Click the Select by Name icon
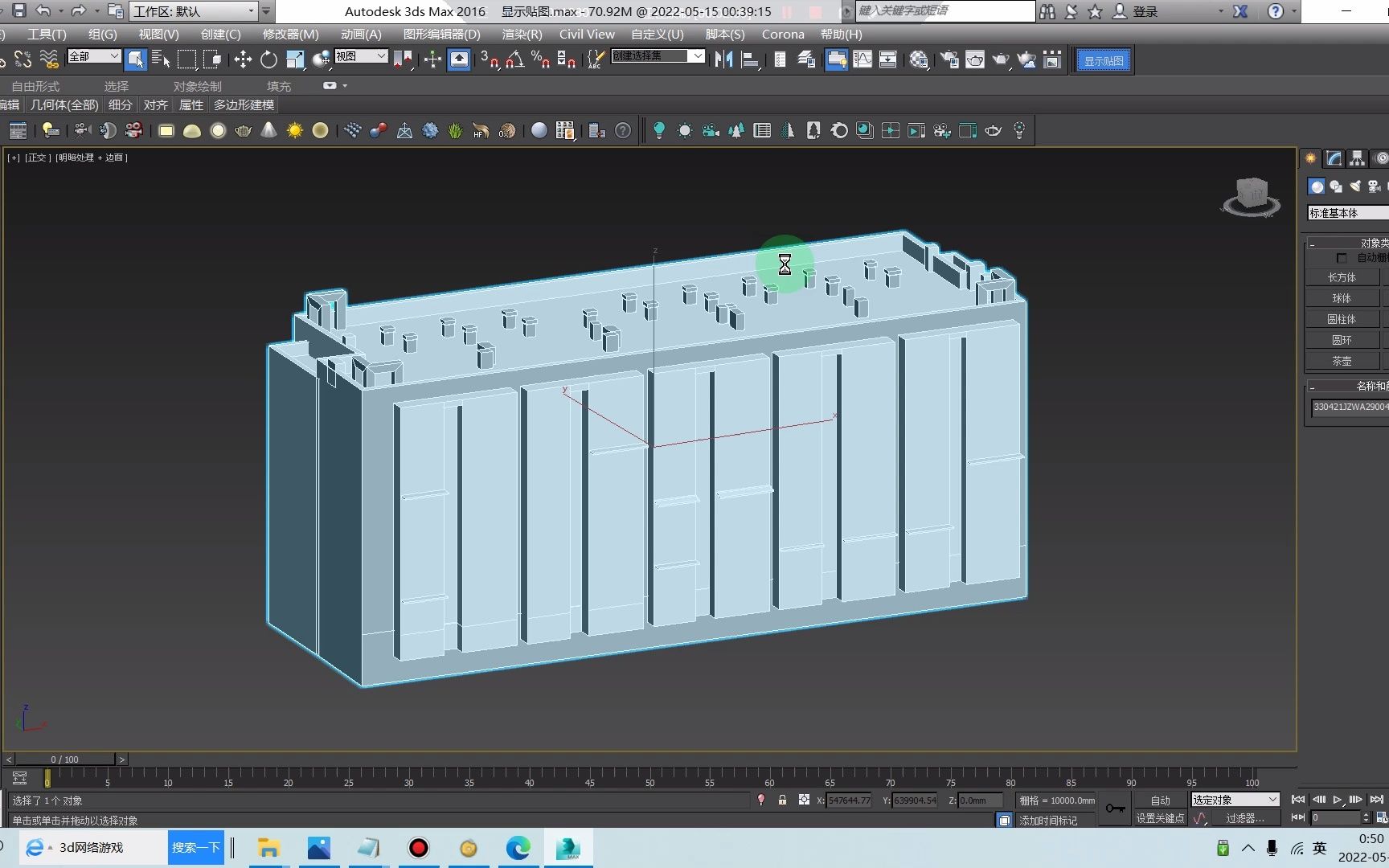 [x=161, y=59]
